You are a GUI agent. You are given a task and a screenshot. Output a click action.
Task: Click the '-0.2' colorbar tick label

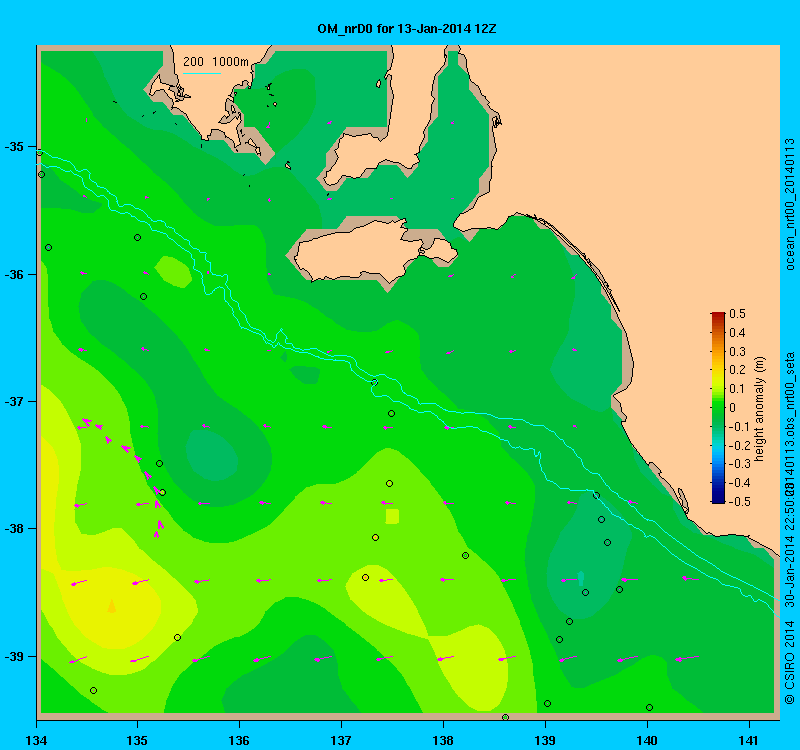tap(738, 445)
